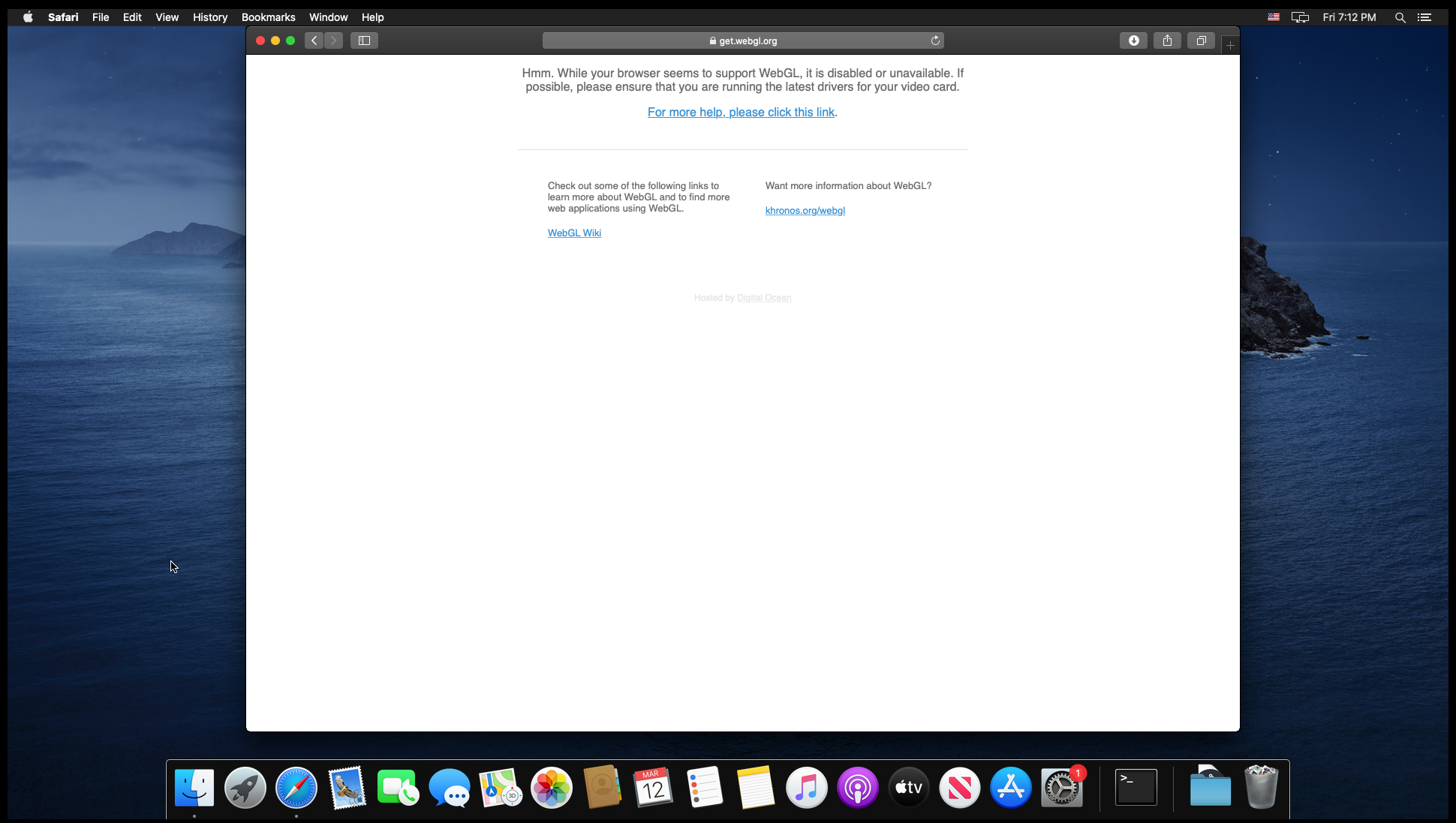Open System Preferences from the Dock
The height and width of the screenshot is (823, 1456).
coord(1061,788)
